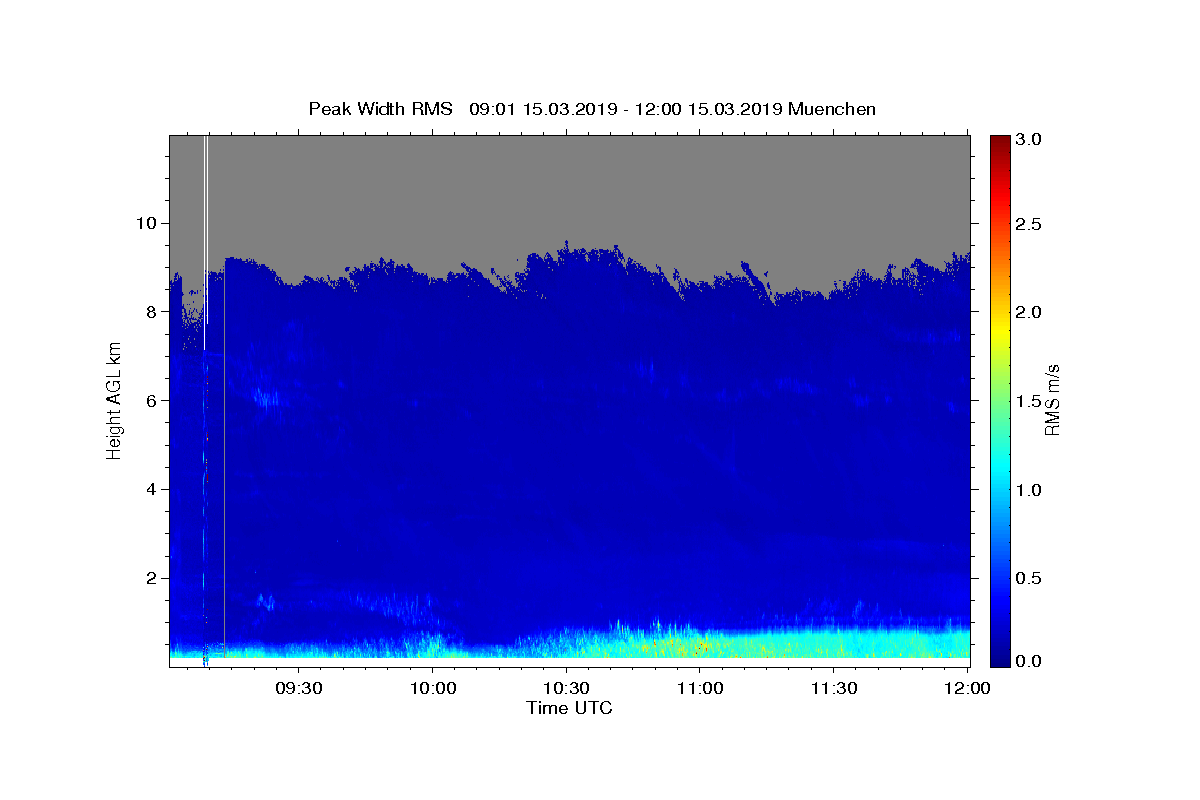The height and width of the screenshot is (800, 1200).
Task: Click the colorbar value 1.5
Action: click(x=1030, y=401)
